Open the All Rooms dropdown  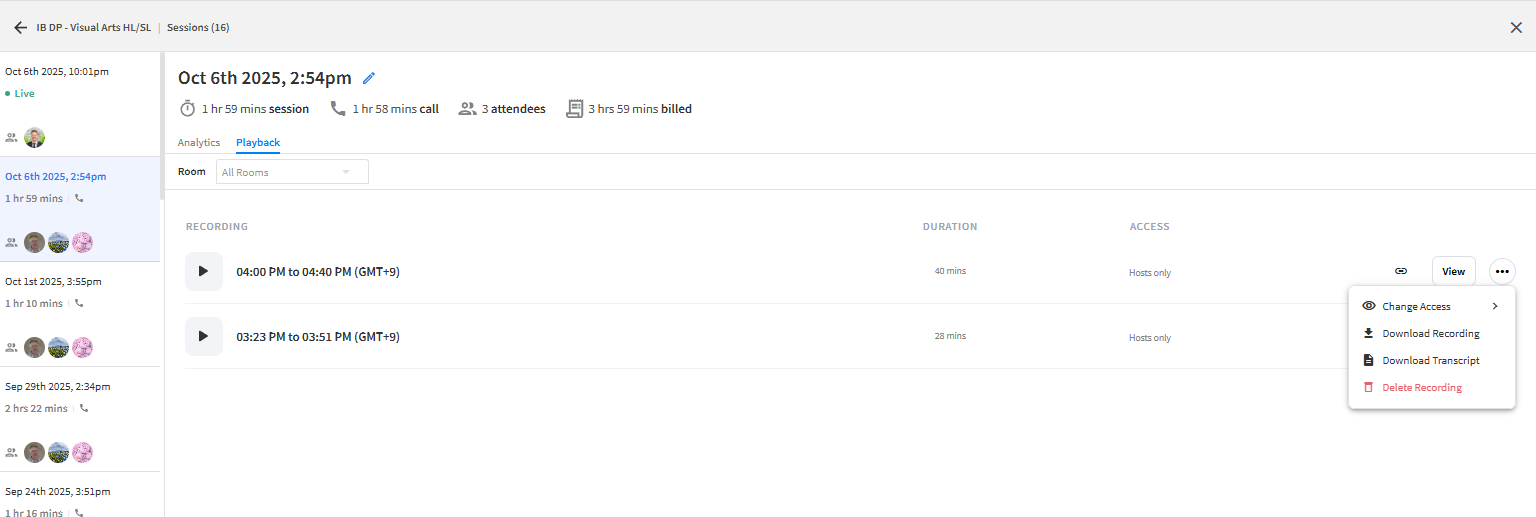click(x=292, y=172)
